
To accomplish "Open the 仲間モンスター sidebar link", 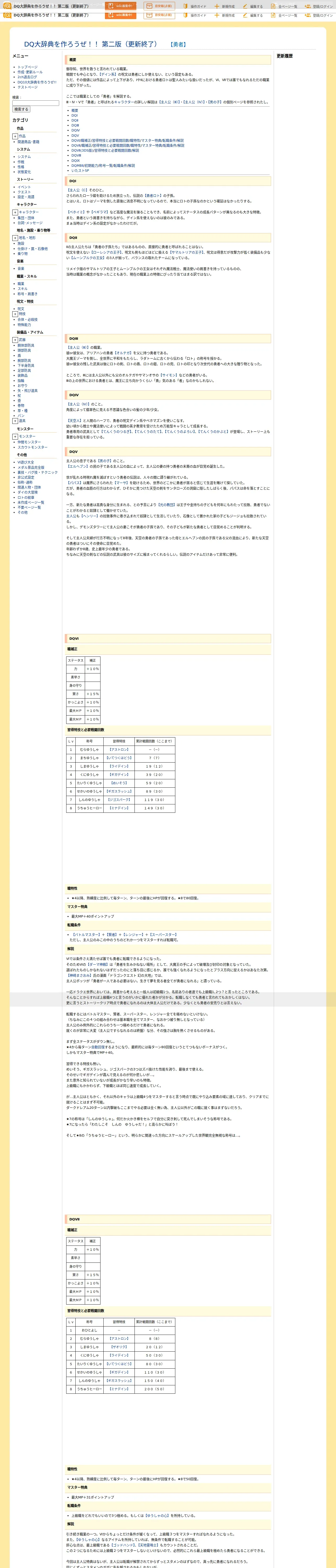I will coord(29,442).
